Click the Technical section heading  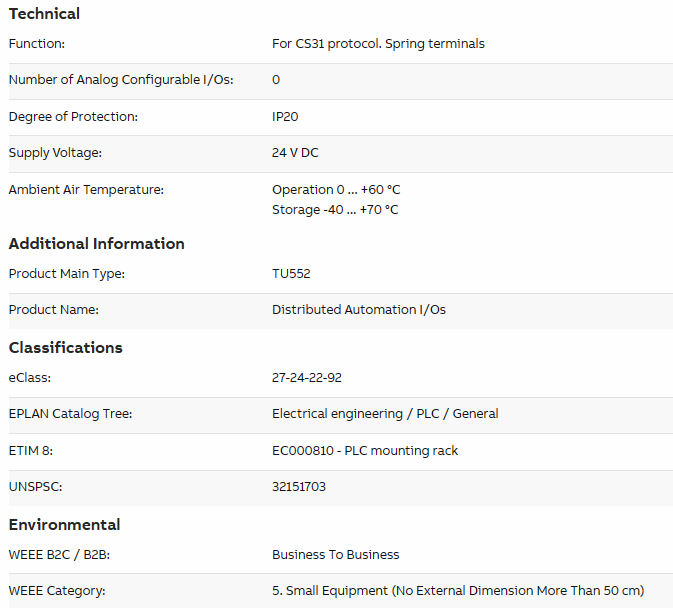(44, 14)
